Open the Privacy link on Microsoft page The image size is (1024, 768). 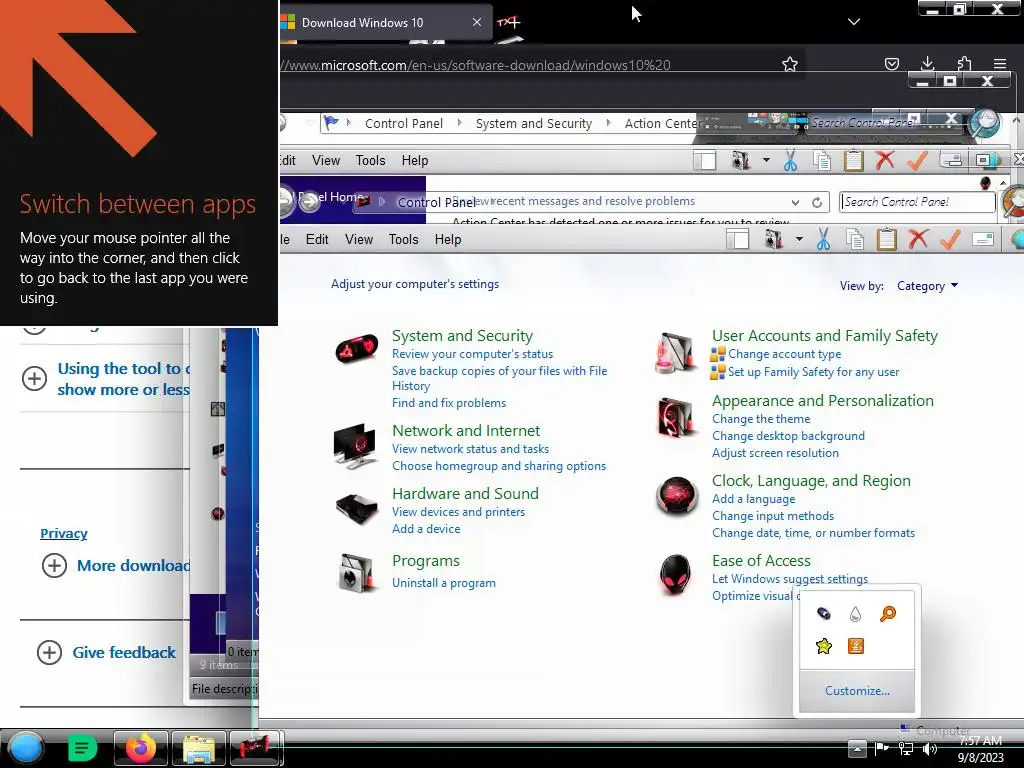point(63,534)
